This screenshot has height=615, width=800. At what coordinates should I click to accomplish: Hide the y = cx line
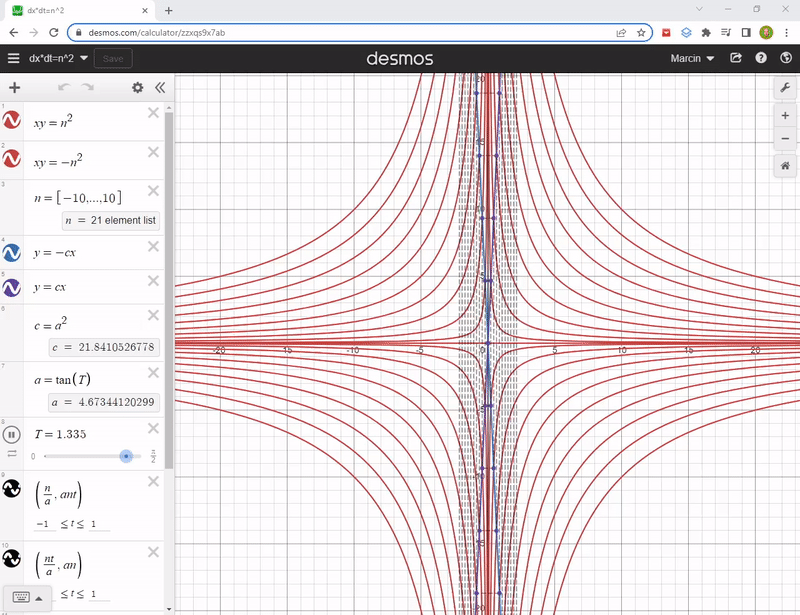11,287
